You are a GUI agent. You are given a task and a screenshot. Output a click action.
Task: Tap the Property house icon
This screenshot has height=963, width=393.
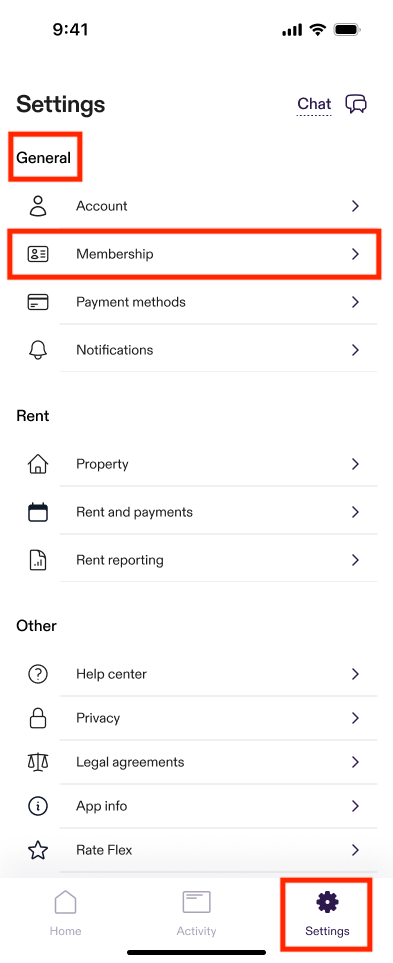click(x=38, y=464)
